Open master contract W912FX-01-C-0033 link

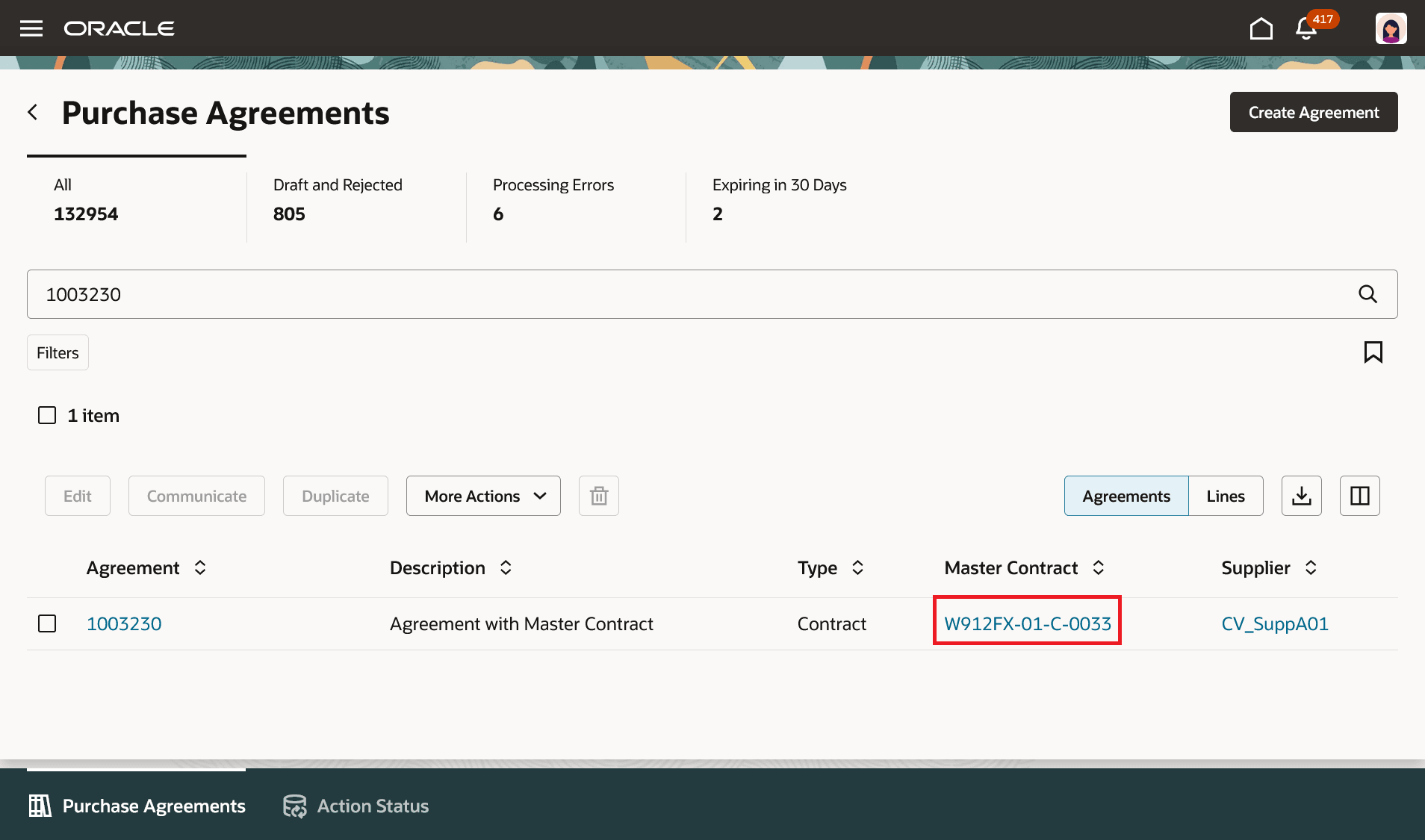(1027, 623)
